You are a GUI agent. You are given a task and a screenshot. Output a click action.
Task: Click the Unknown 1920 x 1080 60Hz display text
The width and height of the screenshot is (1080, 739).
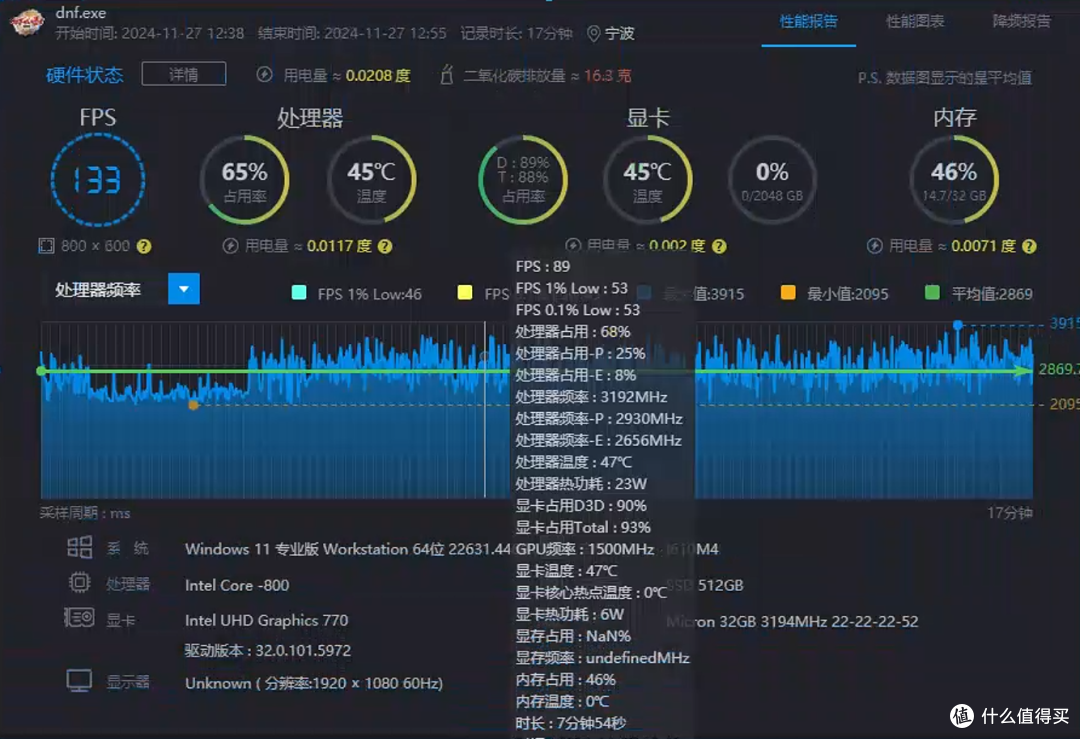[313, 683]
